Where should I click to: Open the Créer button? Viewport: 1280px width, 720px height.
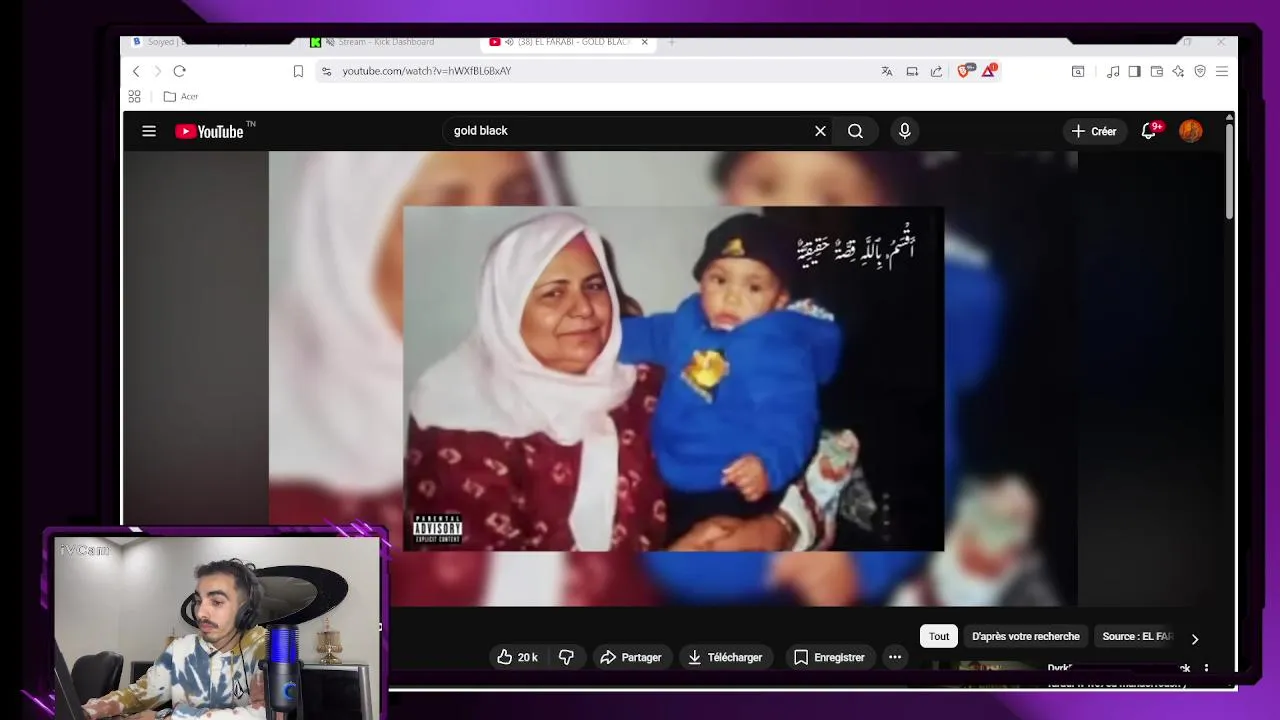(x=1093, y=131)
